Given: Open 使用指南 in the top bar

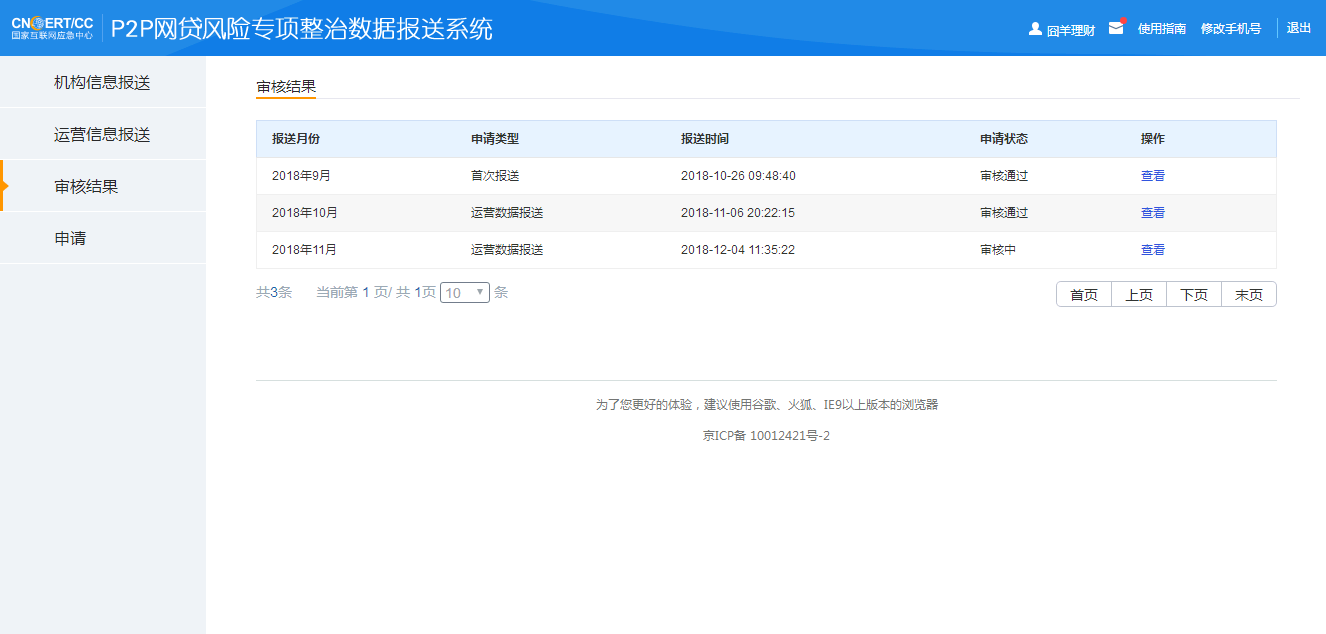Looking at the screenshot, I should click(x=1161, y=28).
